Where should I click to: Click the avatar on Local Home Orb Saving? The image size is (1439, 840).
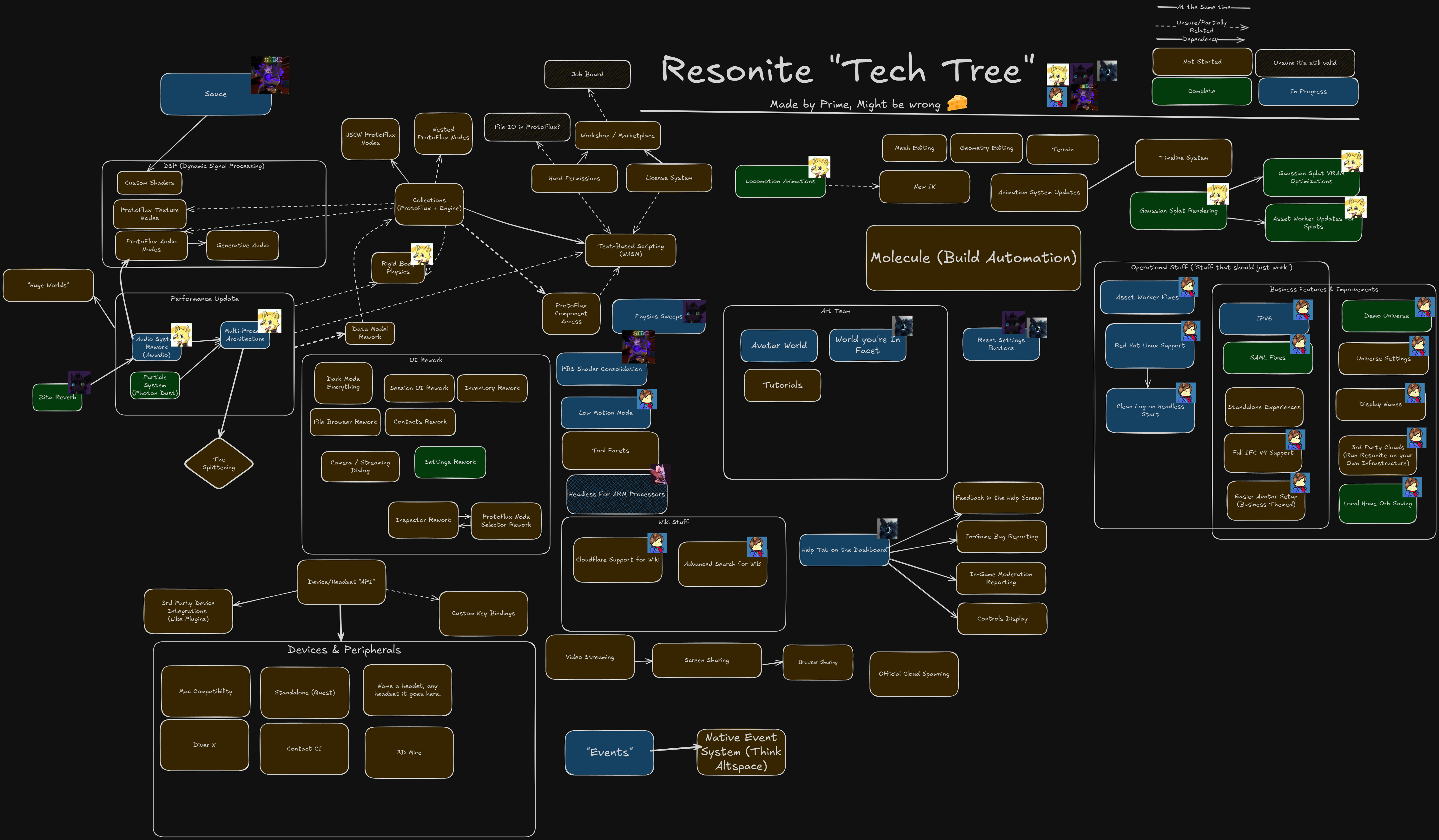pos(1412,487)
